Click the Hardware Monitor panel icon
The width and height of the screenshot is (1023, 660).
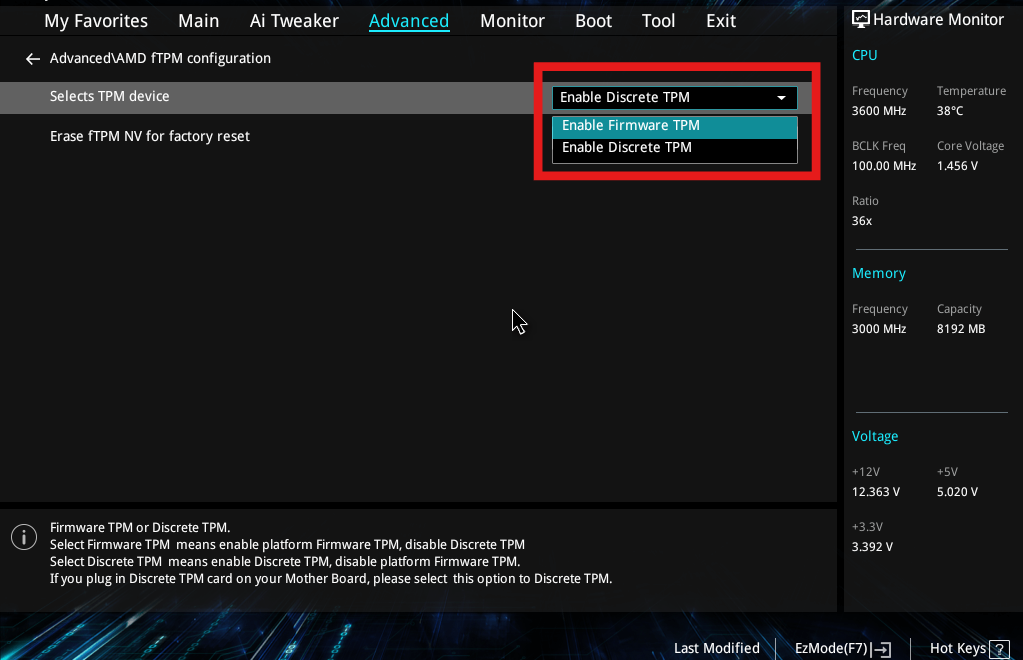[x=860, y=18]
